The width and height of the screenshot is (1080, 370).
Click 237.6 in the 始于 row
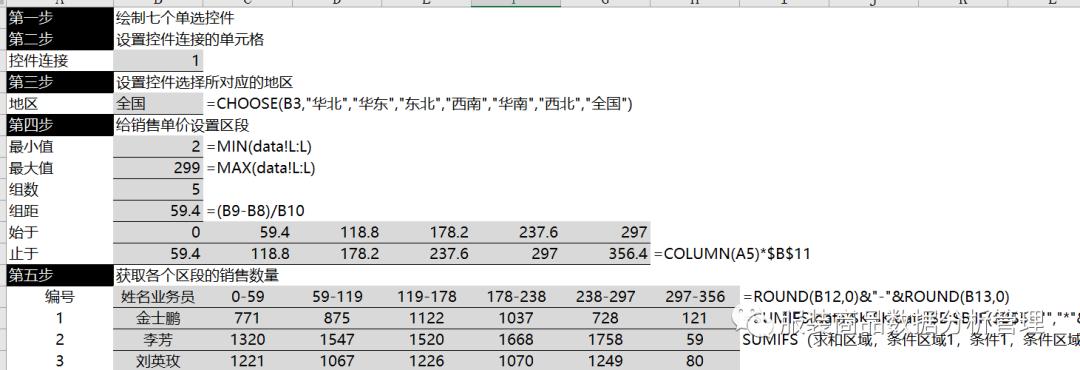click(516, 232)
